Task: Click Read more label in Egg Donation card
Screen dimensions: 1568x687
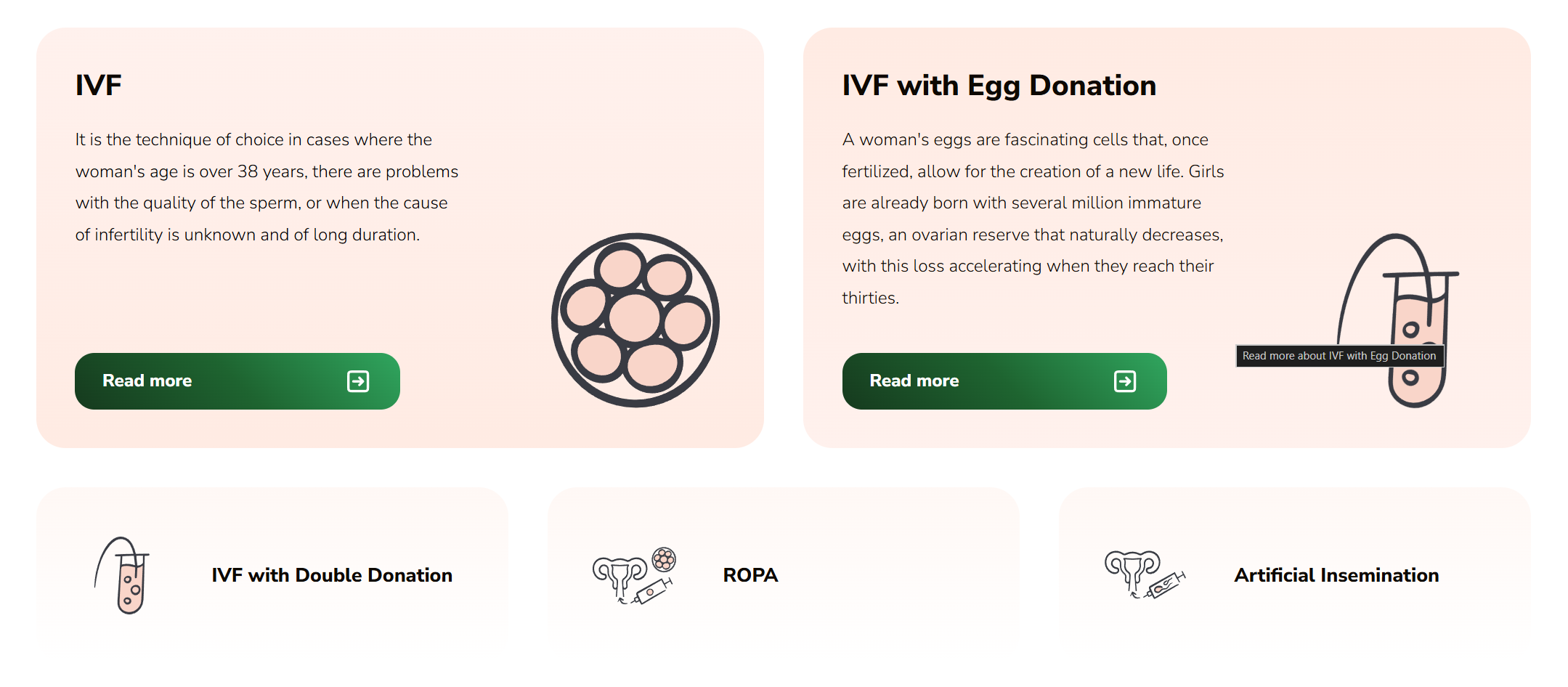Action: (x=914, y=381)
